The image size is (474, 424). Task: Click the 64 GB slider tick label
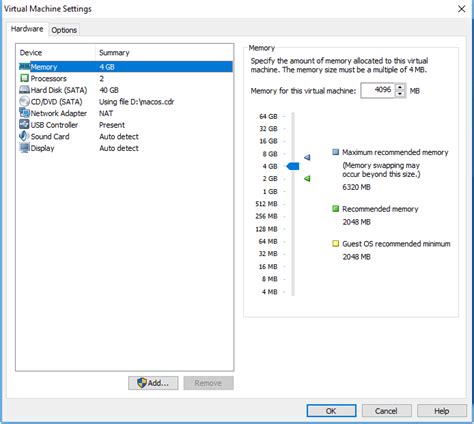coord(268,116)
